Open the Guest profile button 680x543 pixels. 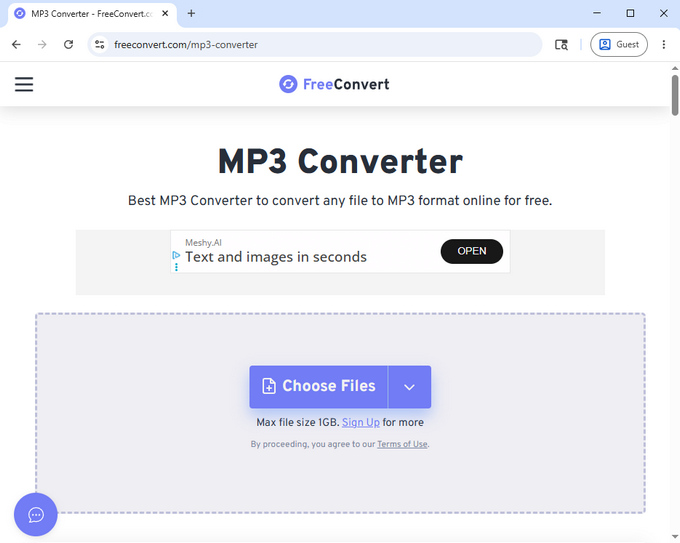(619, 44)
